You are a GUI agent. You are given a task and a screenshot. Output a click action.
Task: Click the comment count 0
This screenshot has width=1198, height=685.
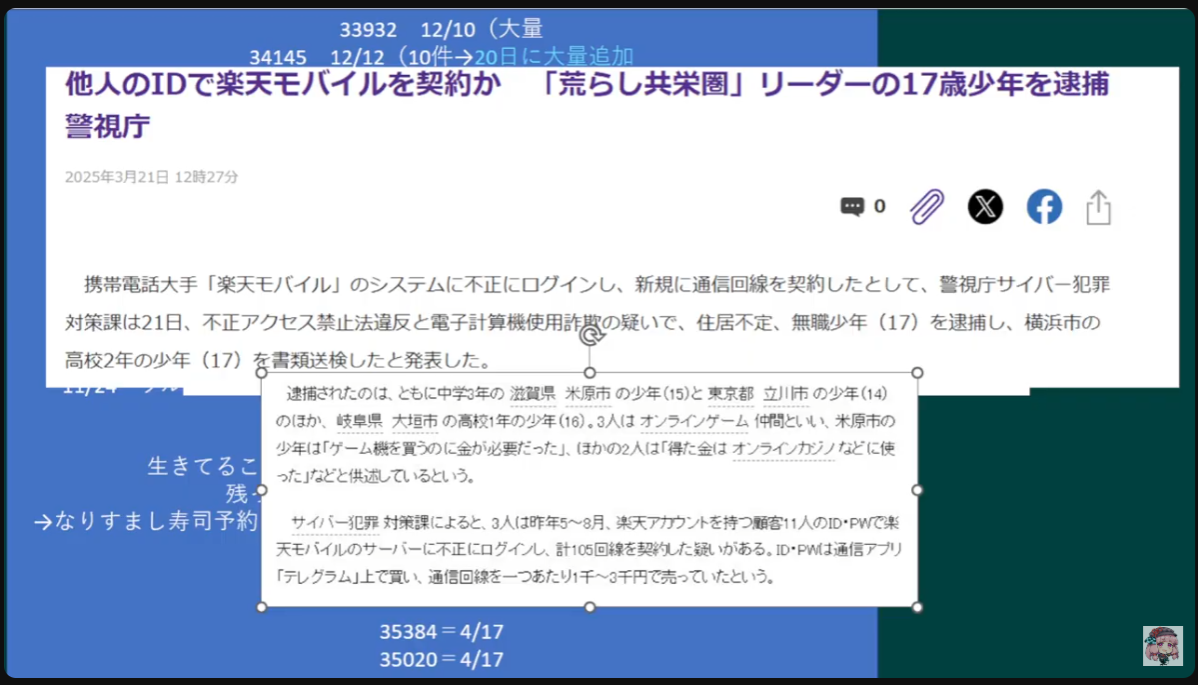click(879, 206)
